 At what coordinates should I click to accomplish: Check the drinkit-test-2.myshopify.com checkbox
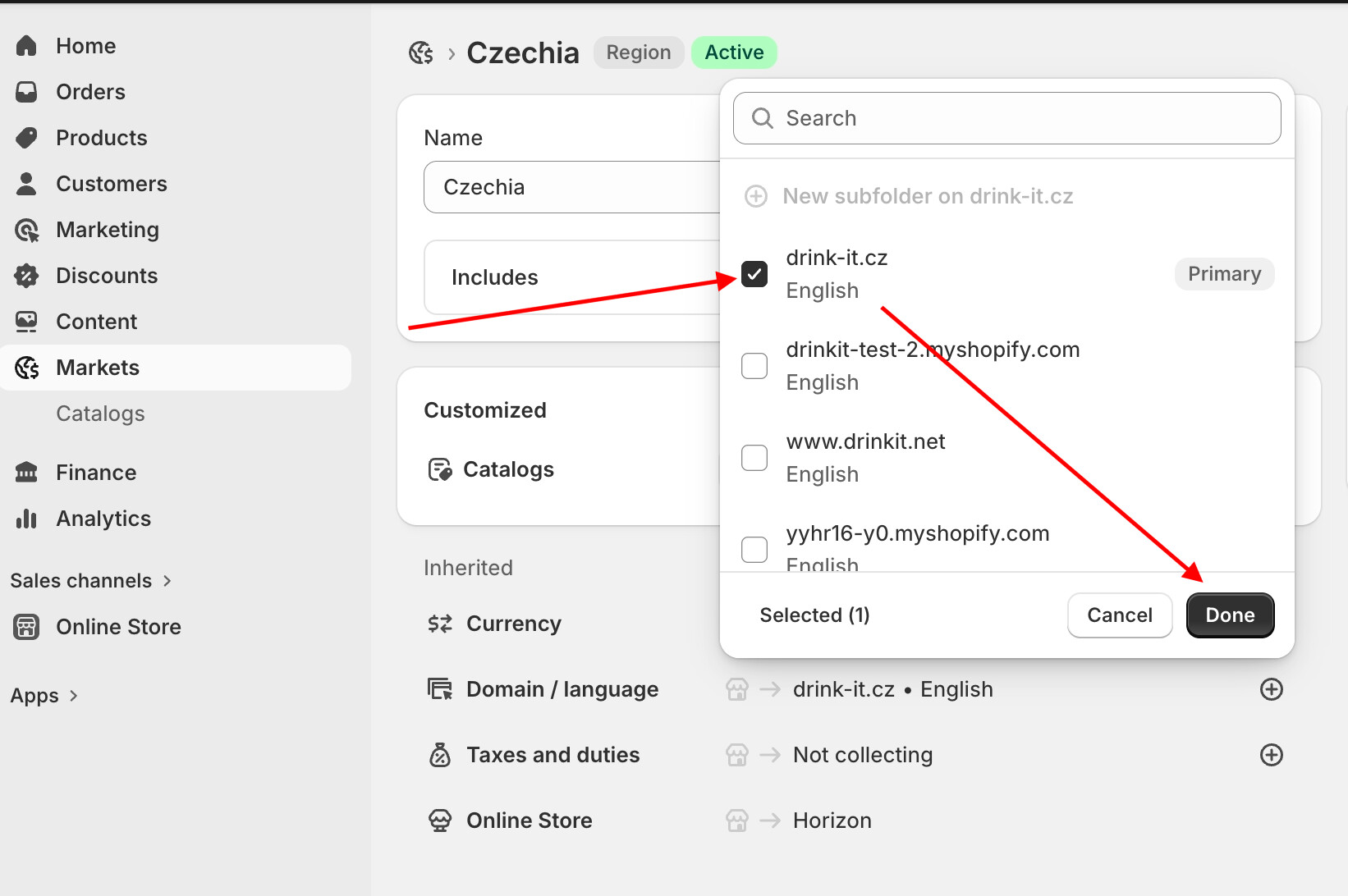click(754, 366)
